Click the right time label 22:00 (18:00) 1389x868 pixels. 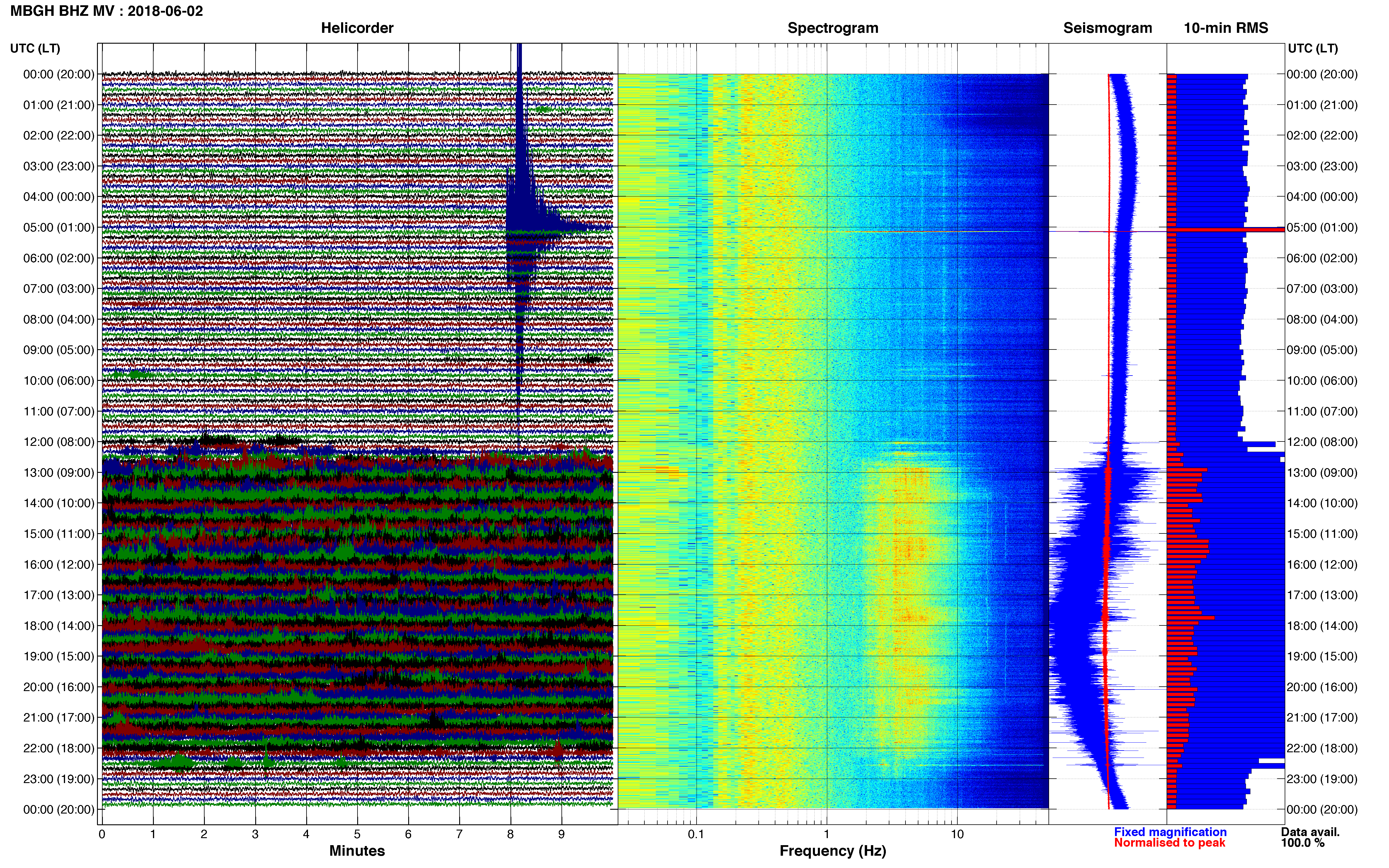click(x=1322, y=748)
